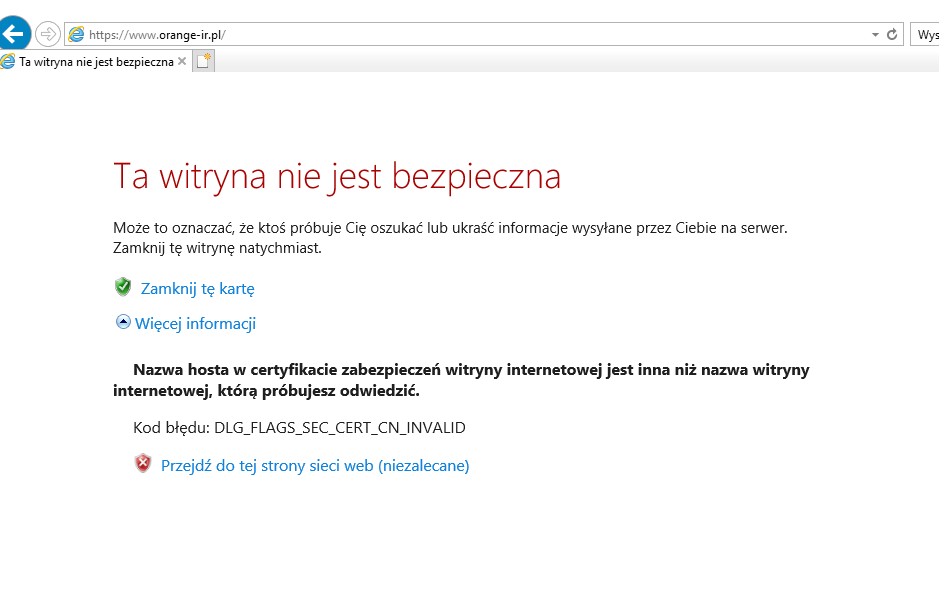Open a new tab with the new tab icon
The width and height of the screenshot is (939, 589).
202,60
